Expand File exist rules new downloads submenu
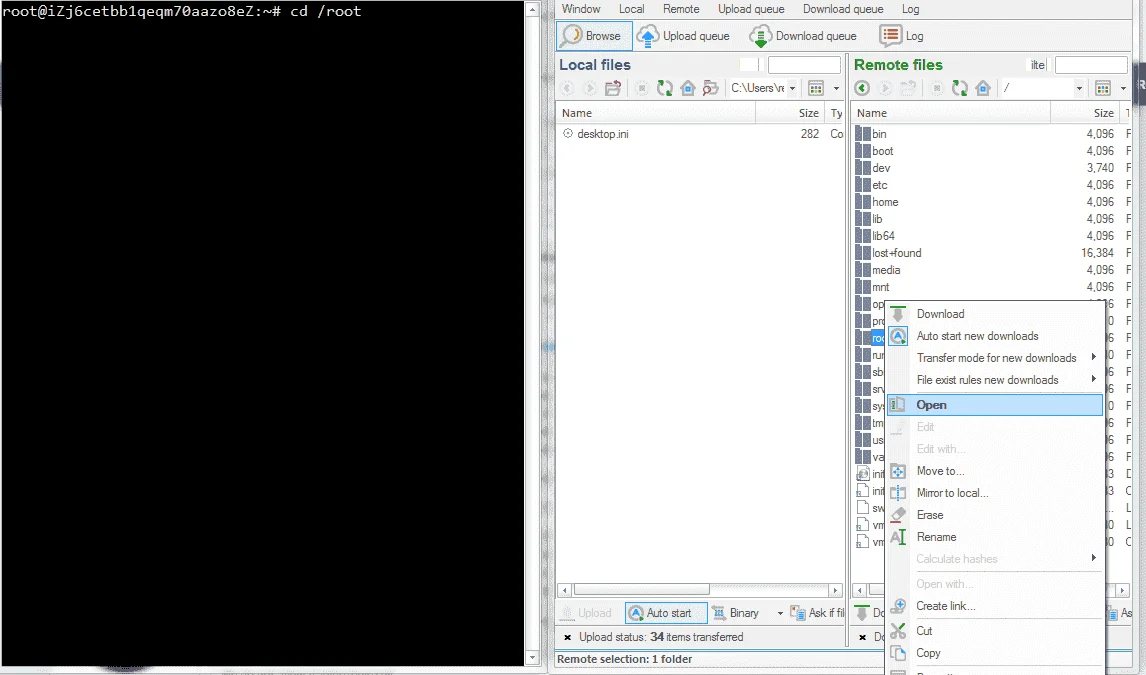The image size is (1146, 675). [x=994, y=380]
